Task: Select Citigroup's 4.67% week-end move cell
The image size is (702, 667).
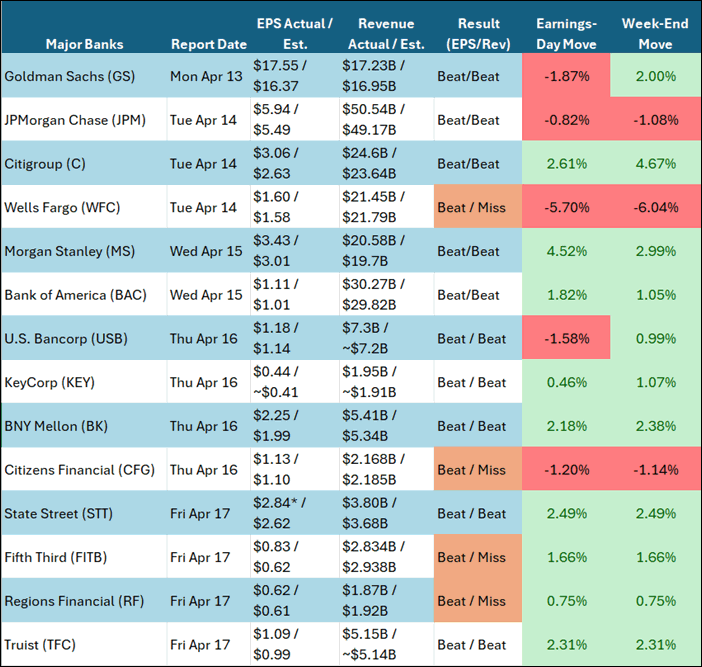Action: (x=655, y=164)
